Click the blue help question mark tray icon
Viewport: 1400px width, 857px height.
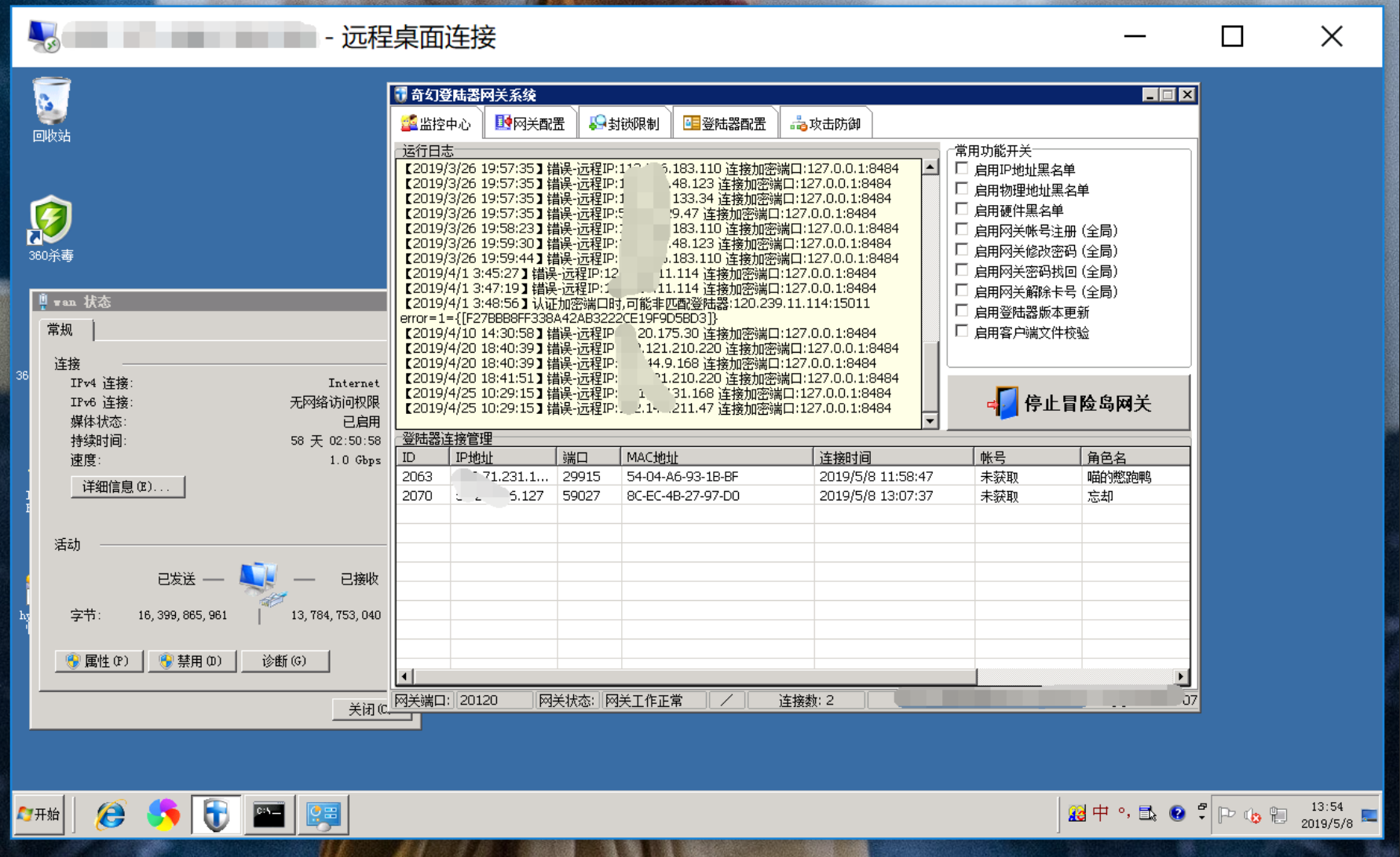click(1176, 814)
